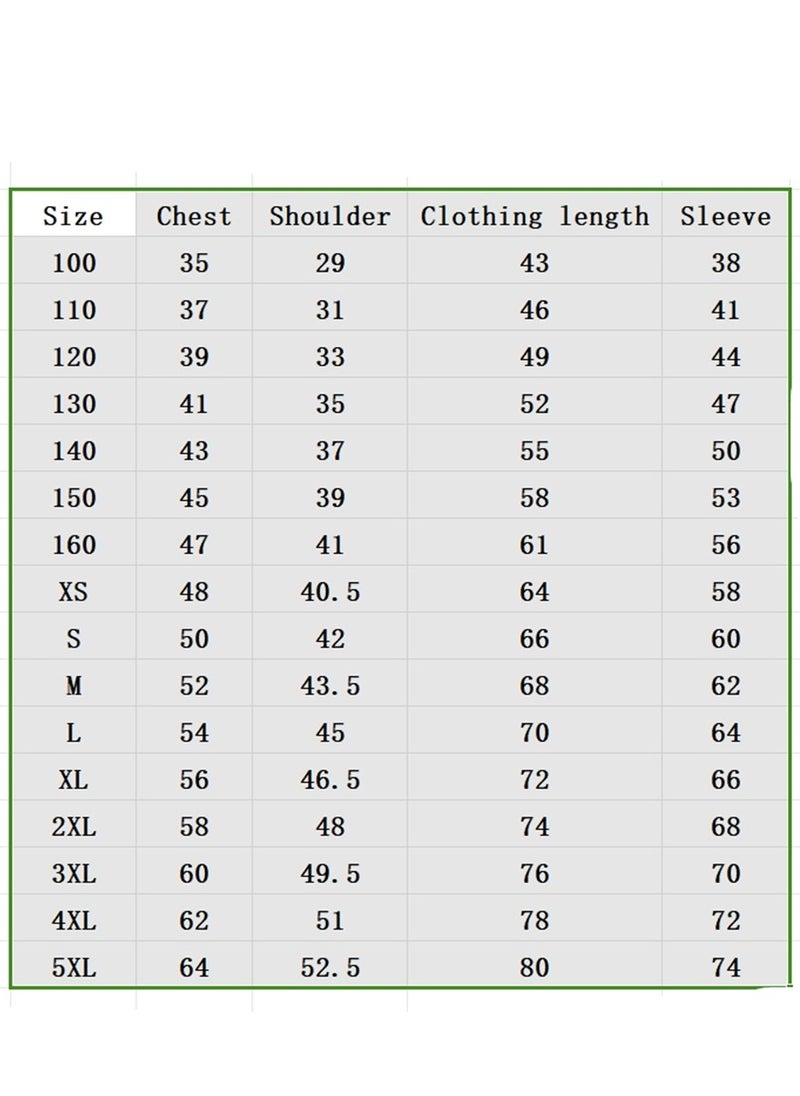Select the Shoulder column header cell
The image size is (800, 1096).
[329, 214]
